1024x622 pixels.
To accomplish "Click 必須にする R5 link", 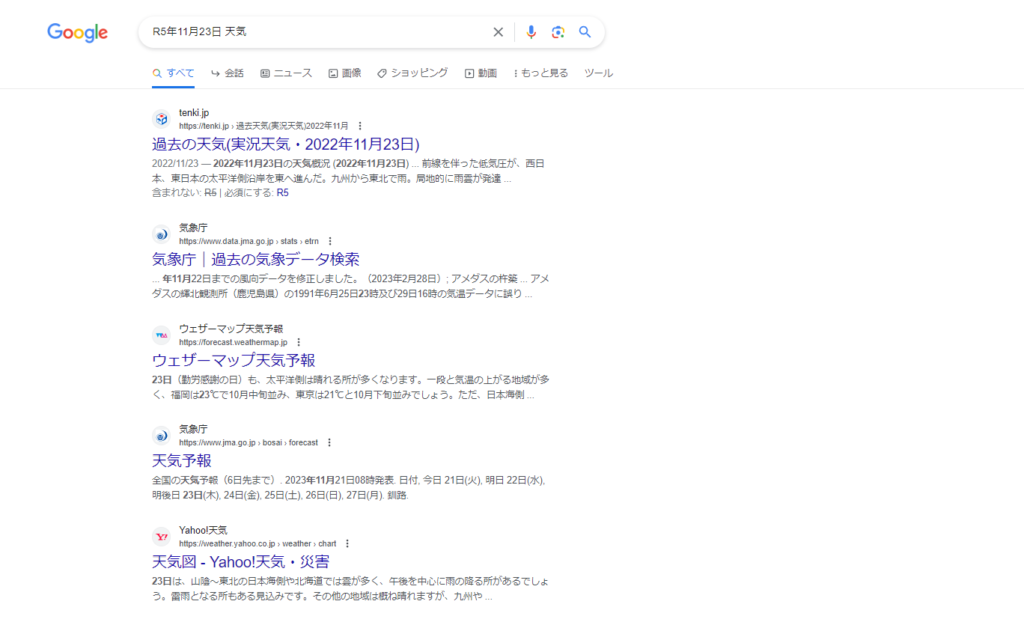I will 282,193.
